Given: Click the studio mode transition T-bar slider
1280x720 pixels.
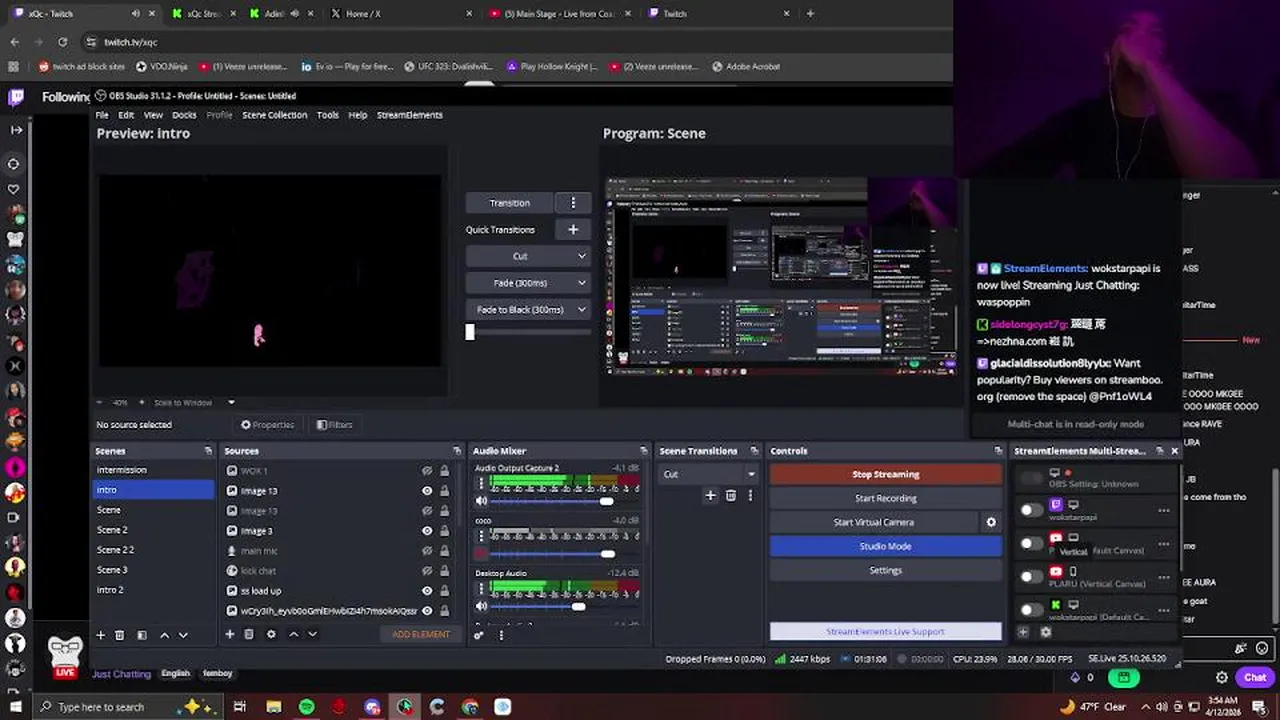Looking at the screenshot, I should (470, 332).
